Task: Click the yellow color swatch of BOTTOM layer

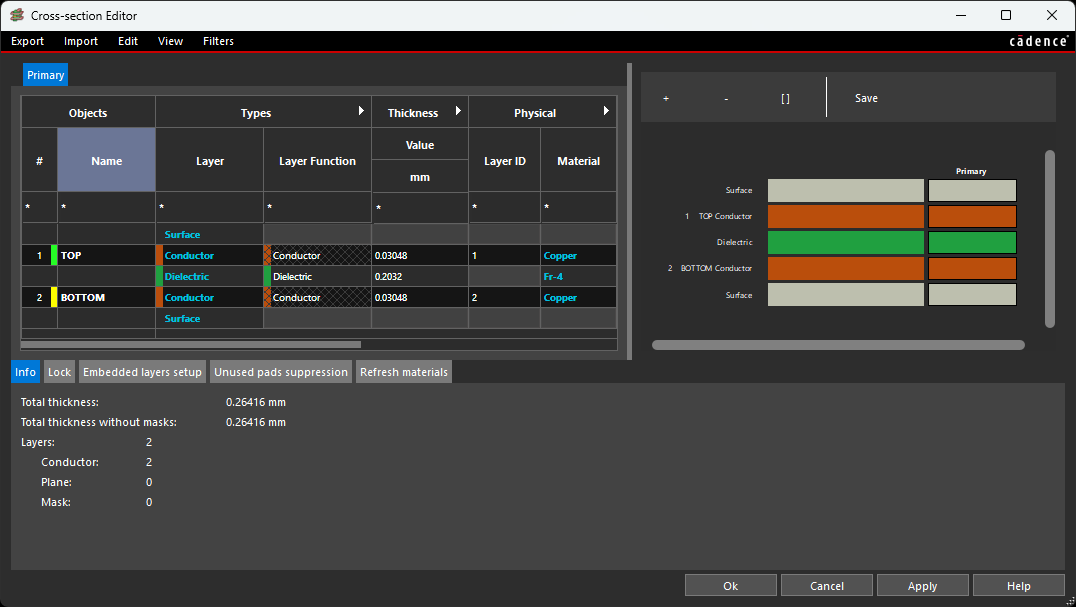Action: pyautogui.click(x=54, y=298)
